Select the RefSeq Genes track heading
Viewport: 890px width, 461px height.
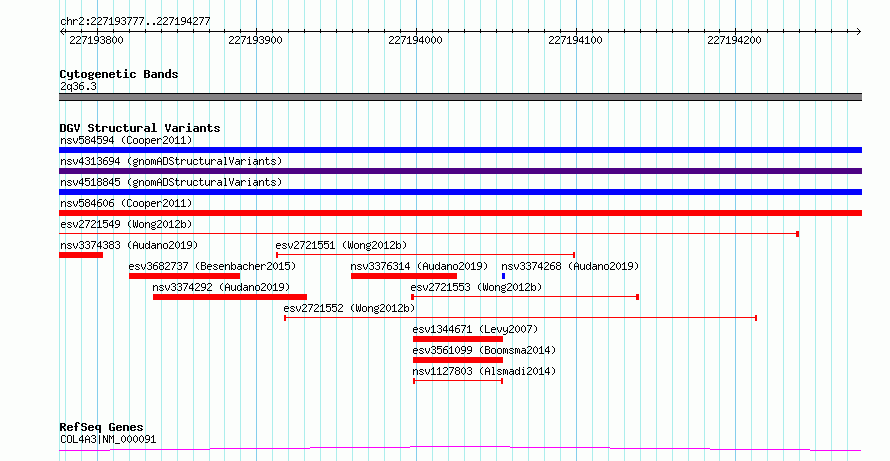pos(102,427)
